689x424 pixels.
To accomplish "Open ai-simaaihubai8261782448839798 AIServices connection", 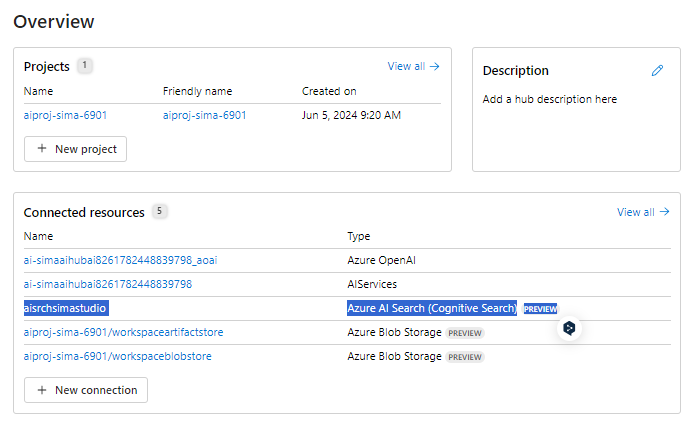I will (x=108, y=284).
